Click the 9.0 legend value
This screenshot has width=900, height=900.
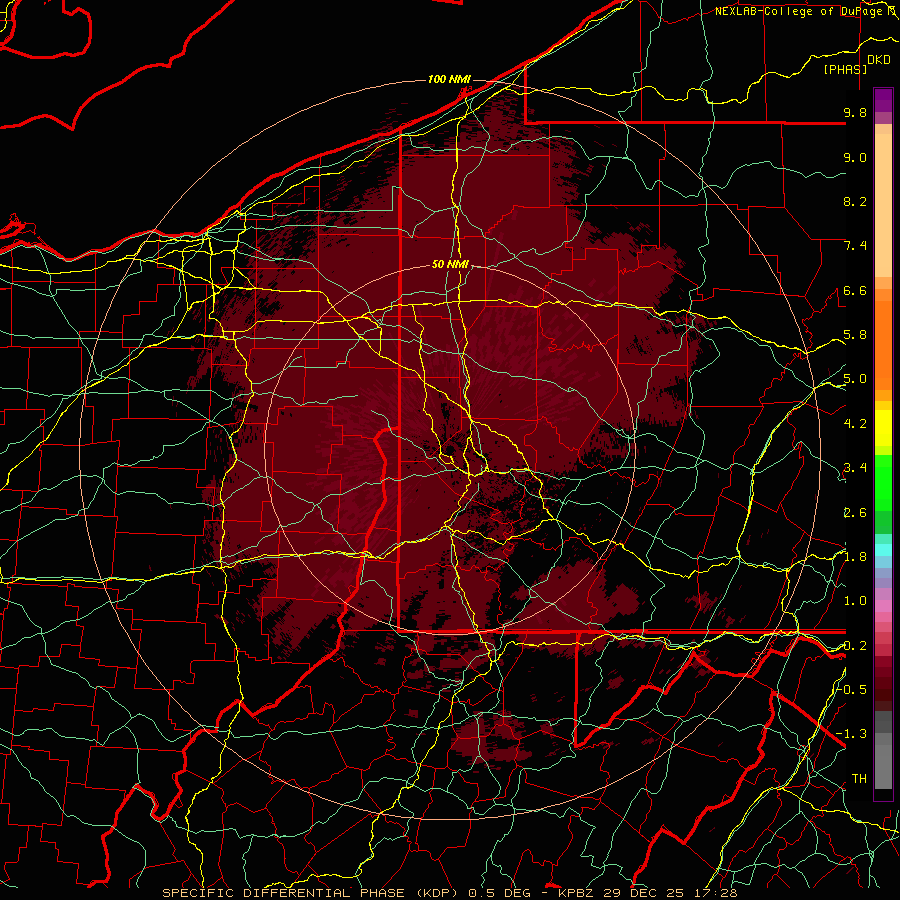point(855,157)
